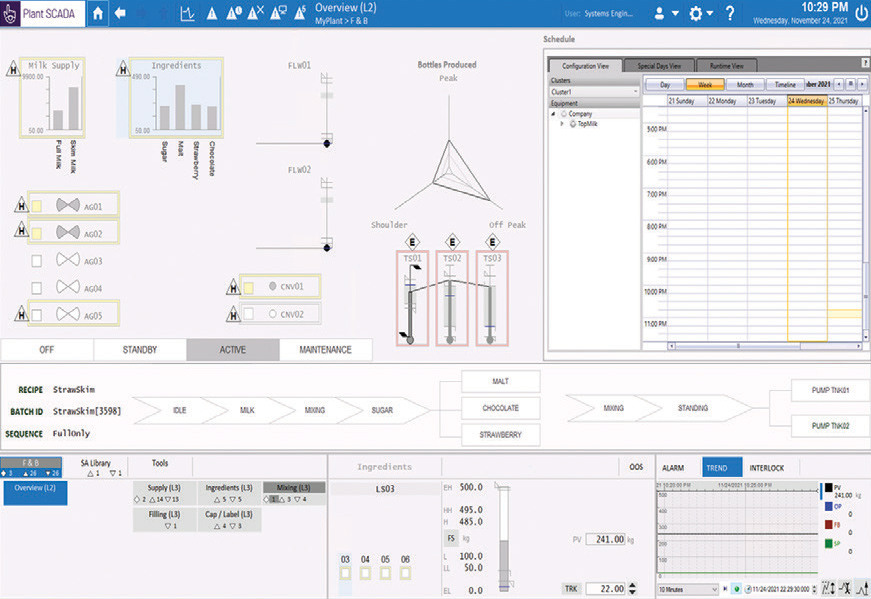Click the TRK value field showing 22.00
The image size is (871, 599).
(x=607, y=589)
